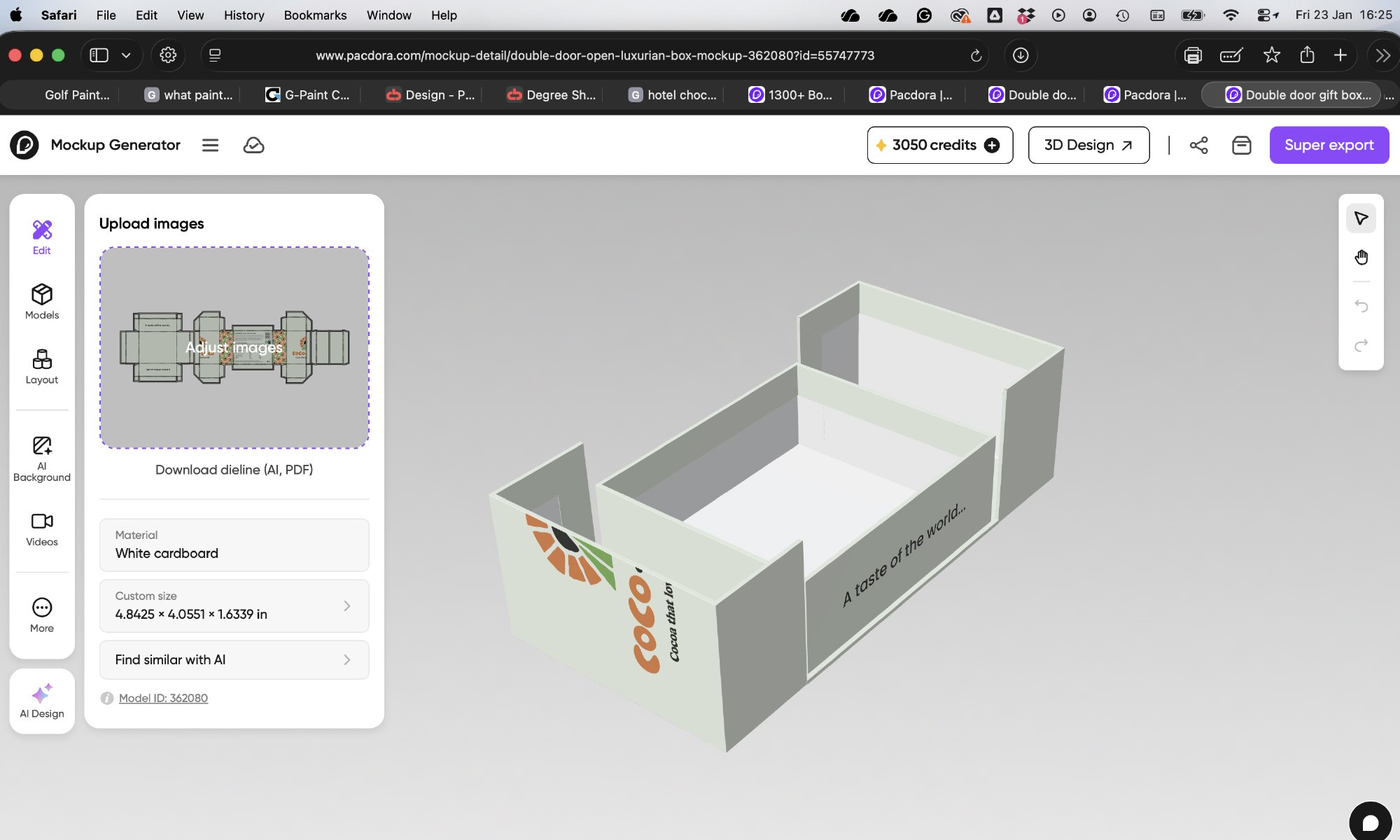Open the Layout tool
The image size is (1400, 840).
click(42, 367)
